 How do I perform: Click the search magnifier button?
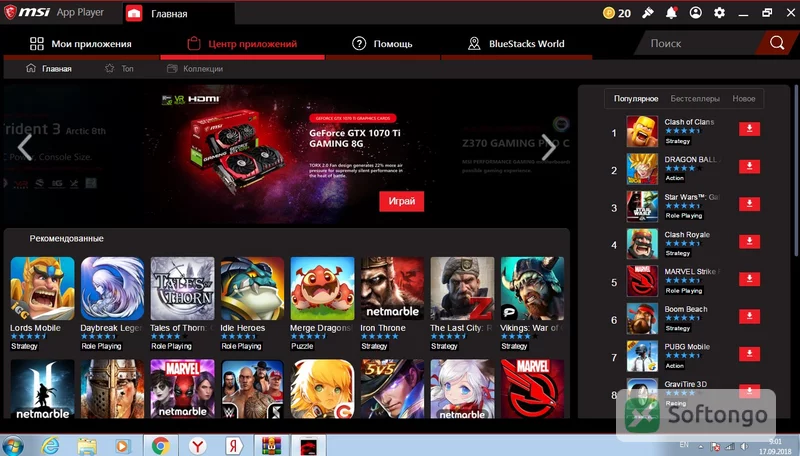point(777,43)
